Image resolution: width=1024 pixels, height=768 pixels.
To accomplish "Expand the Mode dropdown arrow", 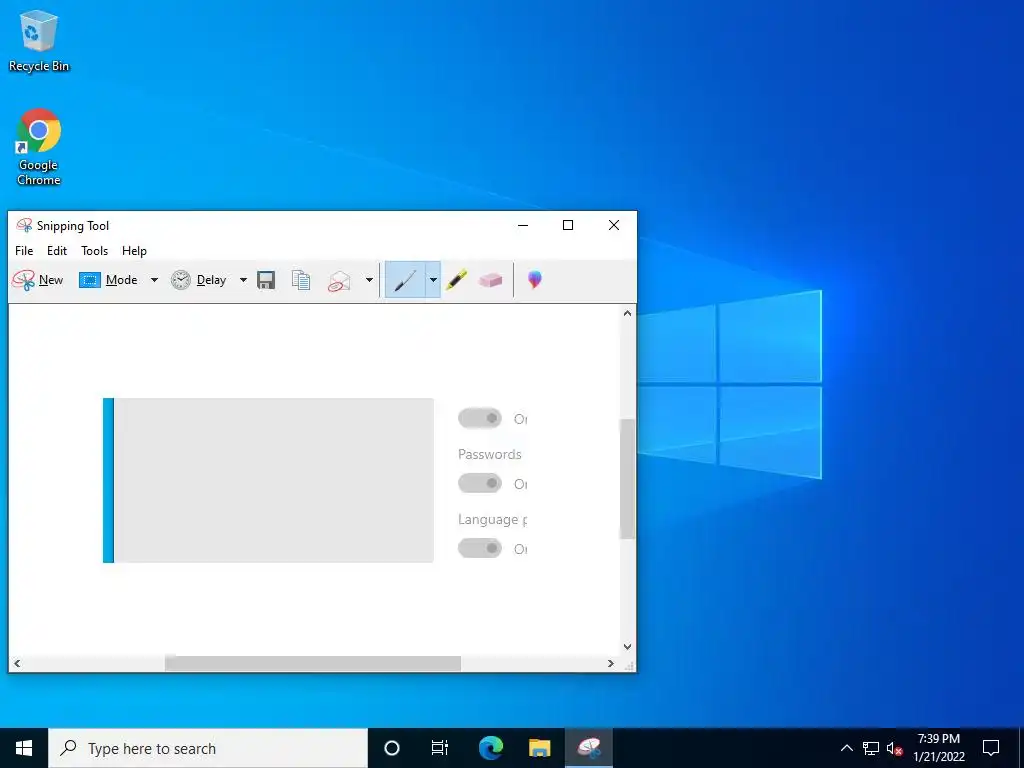I will coord(154,280).
